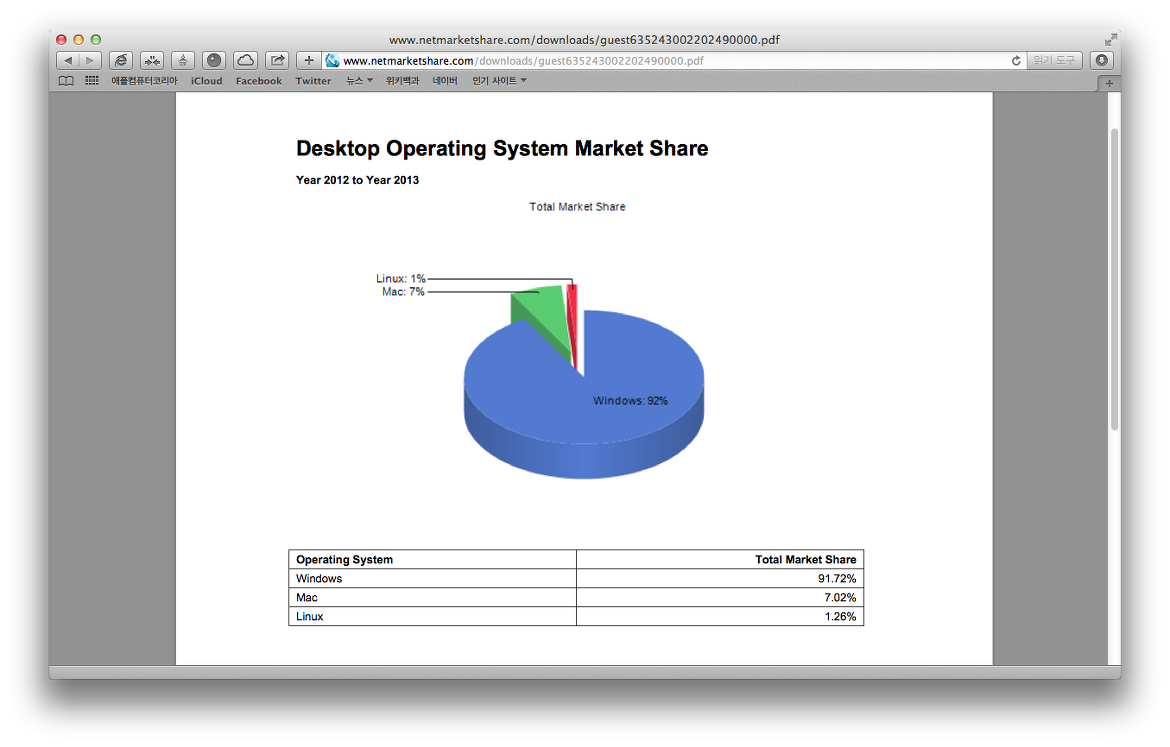Click the 'Mac: 7%' chart label

pos(403,292)
